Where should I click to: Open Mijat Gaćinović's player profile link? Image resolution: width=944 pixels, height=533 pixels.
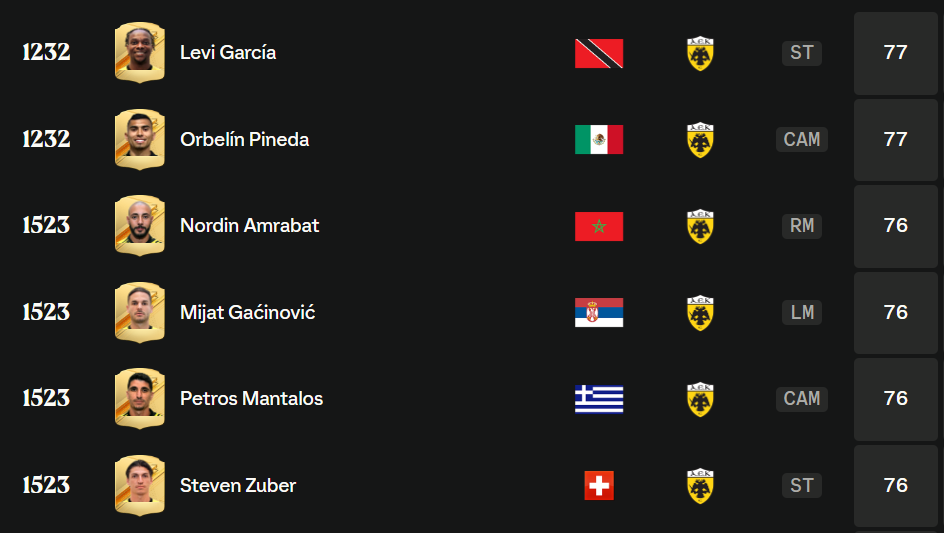pyautogui.click(x=247, y=312)
